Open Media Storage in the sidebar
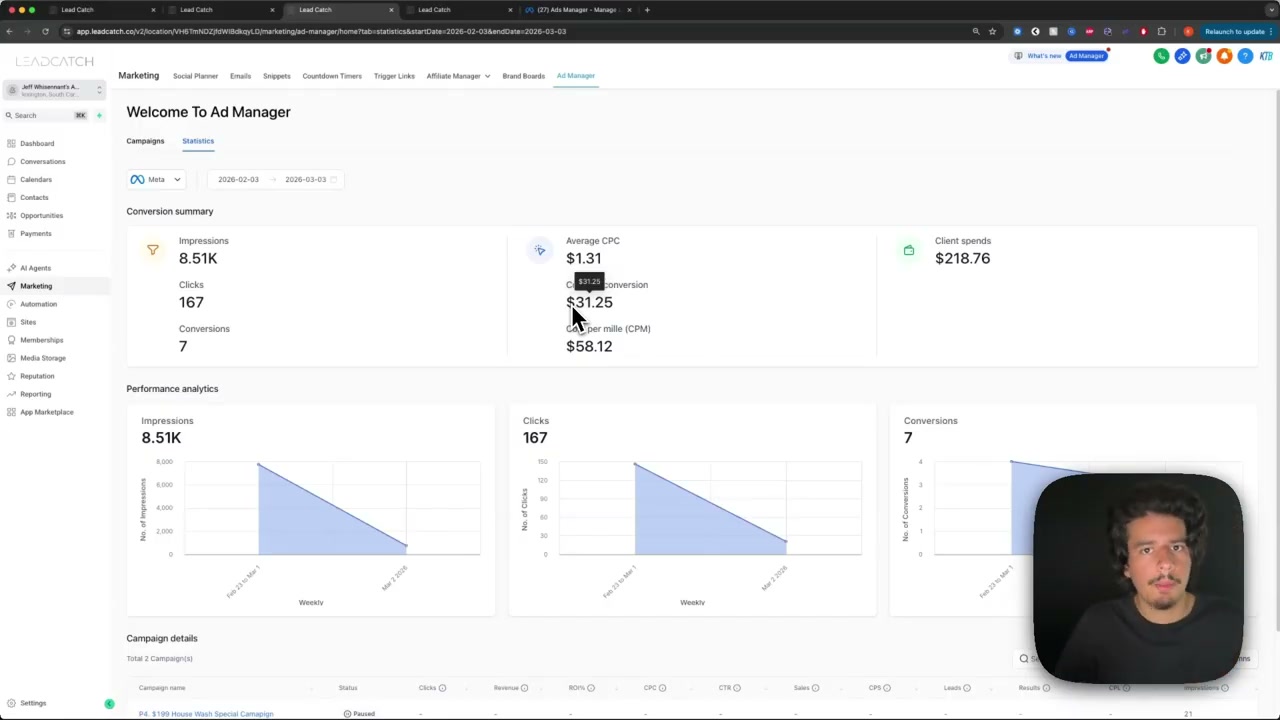This screenshot has width=1280, height=720. point(43,358)
